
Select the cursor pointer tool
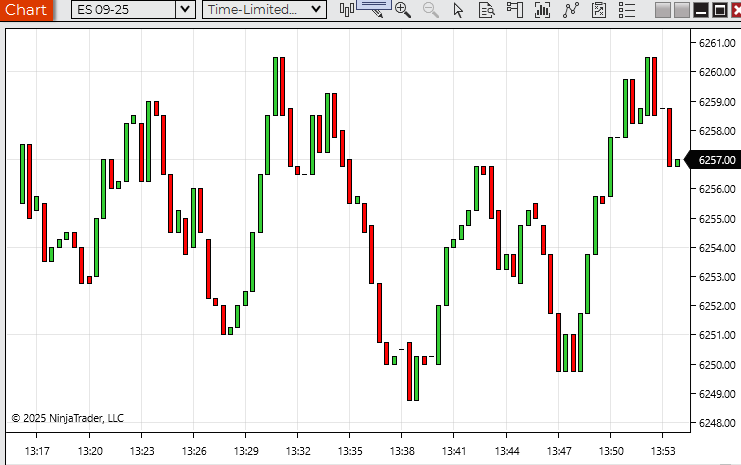pyautogui.click(x=458, y=10)
